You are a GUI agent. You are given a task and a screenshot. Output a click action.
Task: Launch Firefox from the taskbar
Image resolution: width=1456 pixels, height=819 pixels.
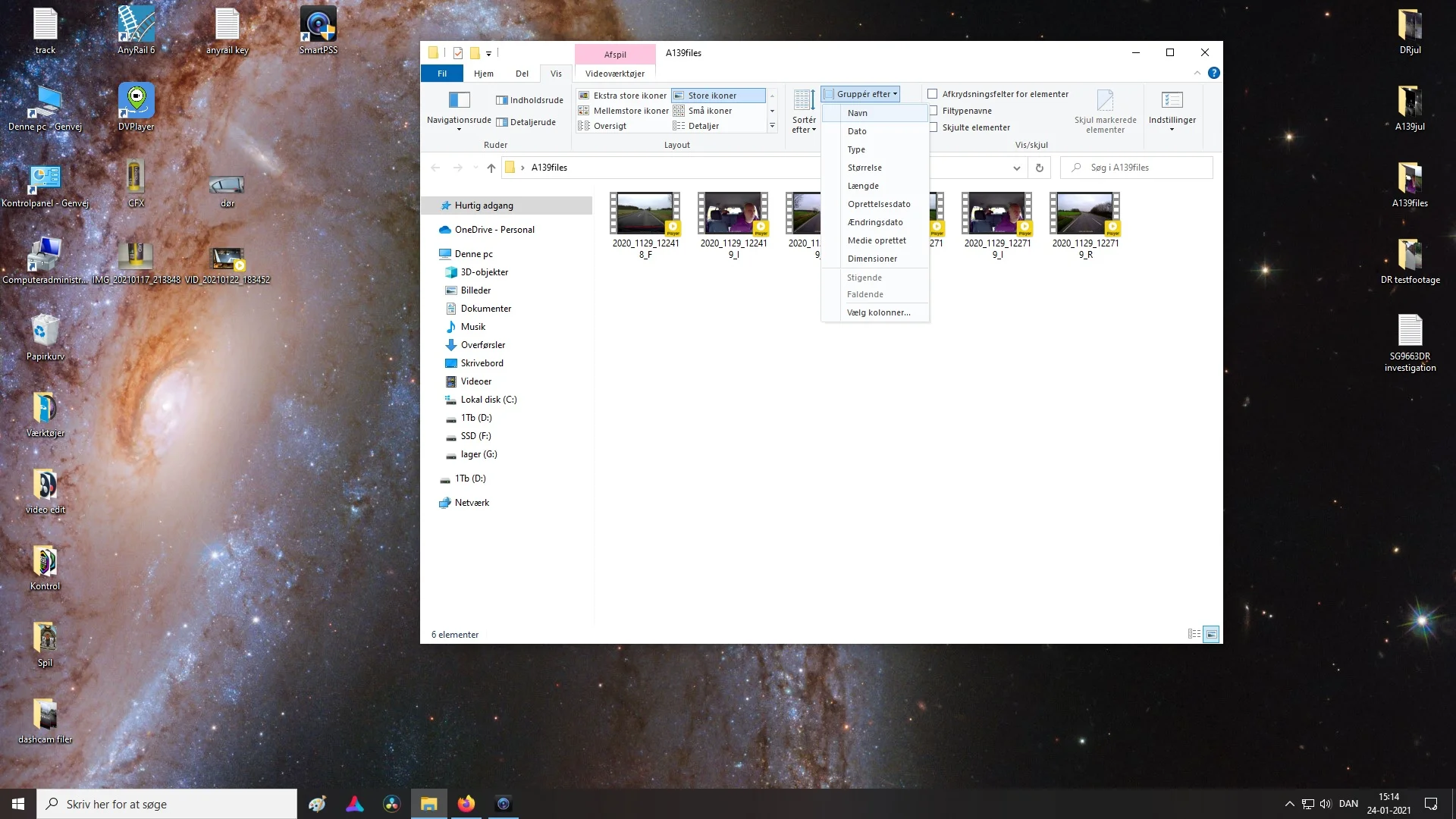click(466, 804)
